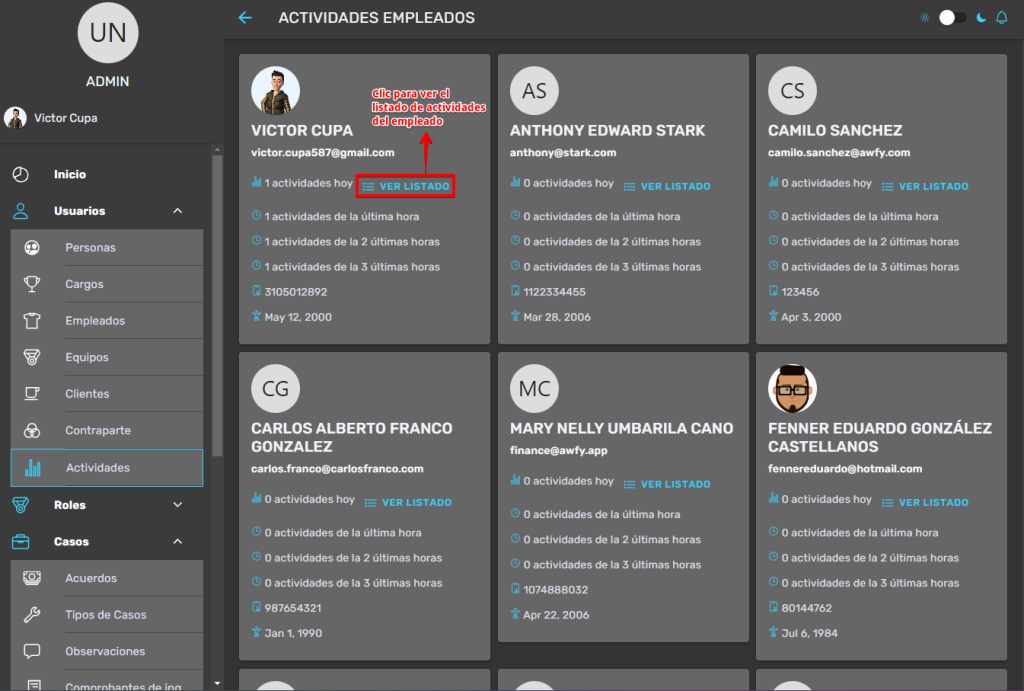This screenshot has width=1024, height=691.
Task: Click Victor Cupa's small sidebar profile photo
Action: (15, 118)
